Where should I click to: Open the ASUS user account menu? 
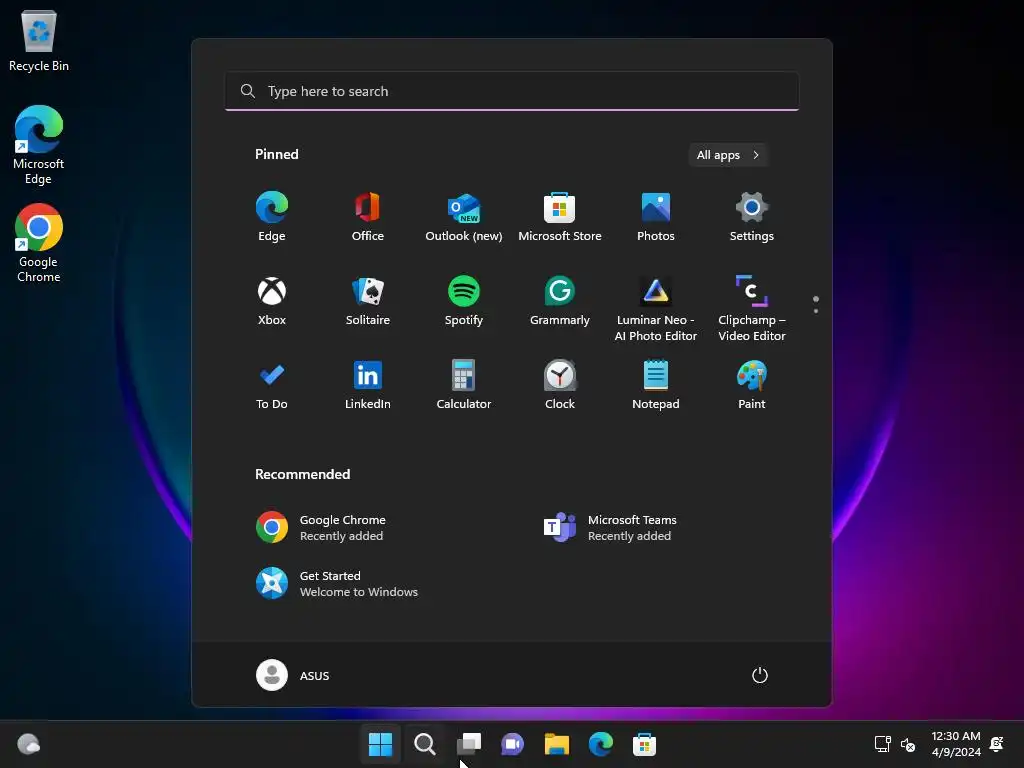point(293,675)
